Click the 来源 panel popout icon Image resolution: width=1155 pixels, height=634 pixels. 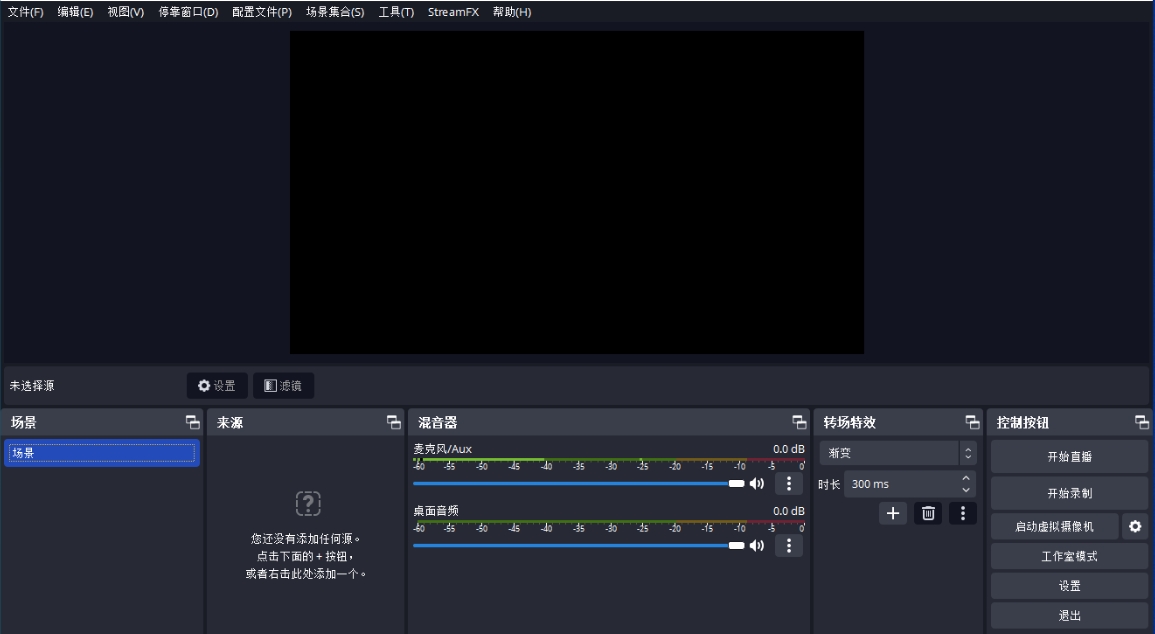pyautogui.click(x=394, y=420)
